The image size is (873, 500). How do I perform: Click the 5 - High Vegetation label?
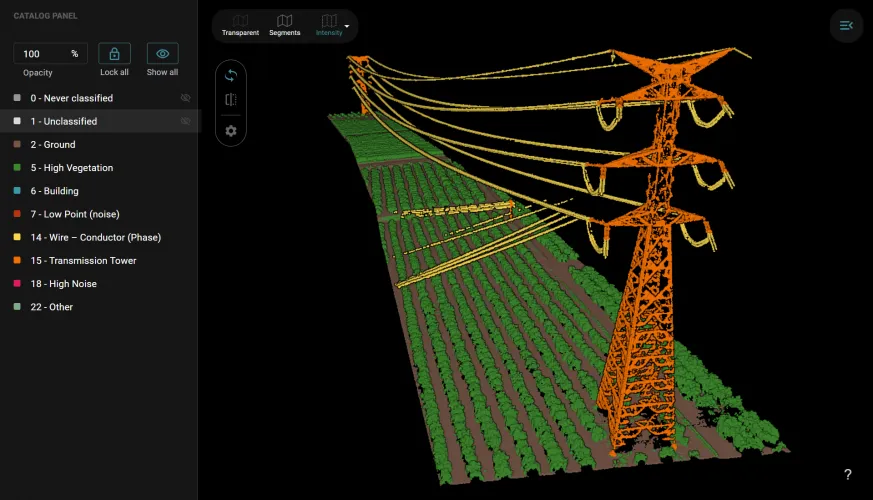tap(71, 168)
